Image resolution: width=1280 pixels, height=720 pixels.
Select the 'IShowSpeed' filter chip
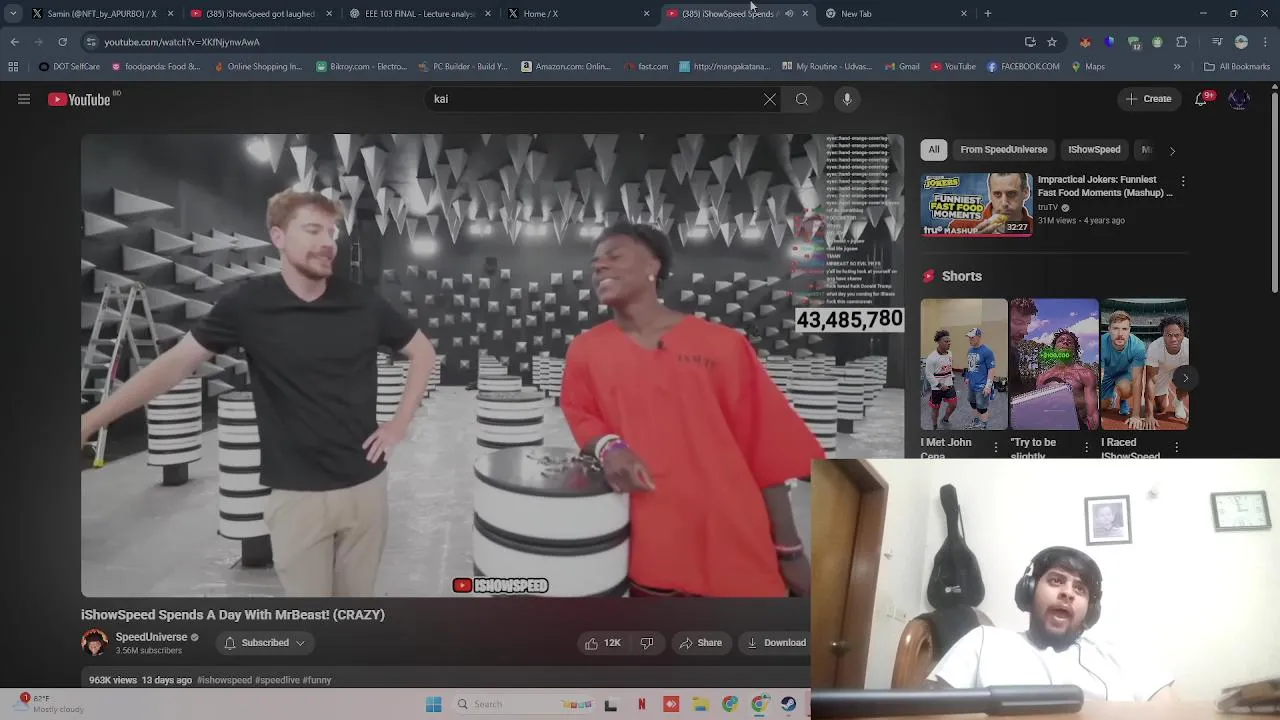[1094, 150]
